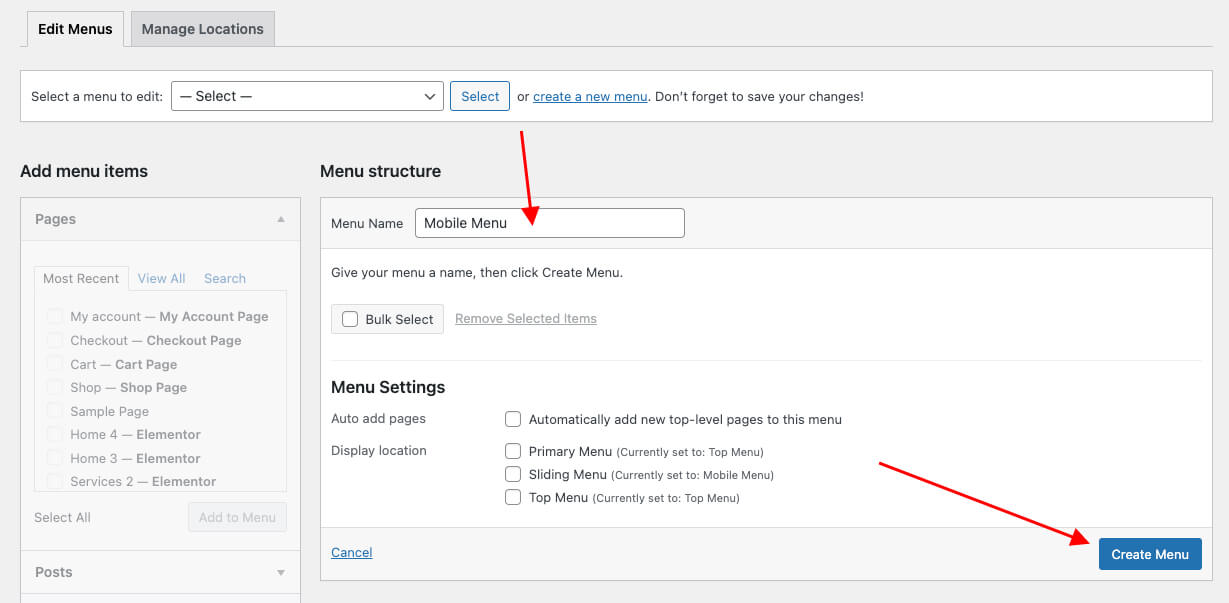
Task: Follow the 'create a new menu' link
Action: tap(590, 97)
